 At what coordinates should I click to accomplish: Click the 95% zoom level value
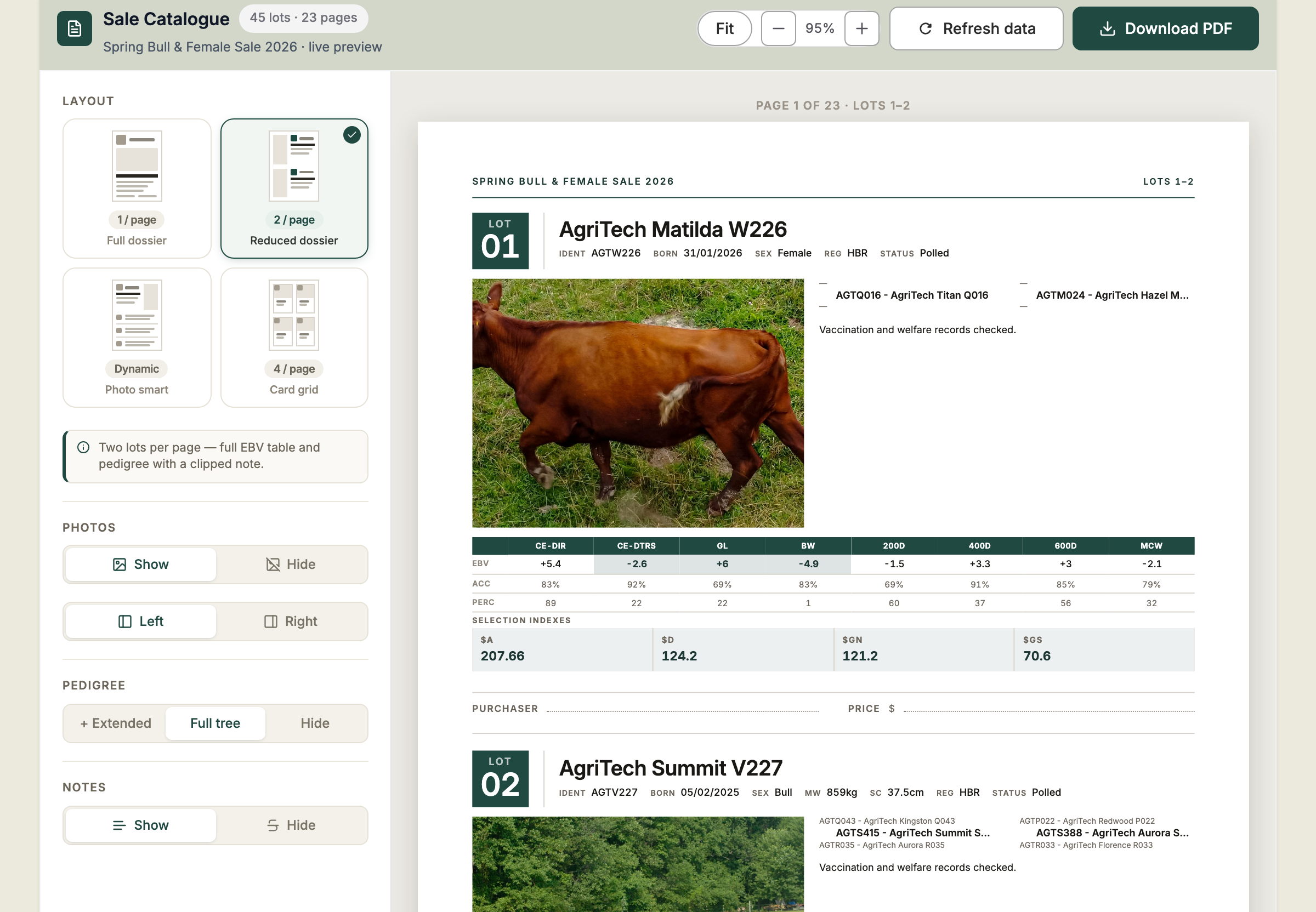[820, 29]
